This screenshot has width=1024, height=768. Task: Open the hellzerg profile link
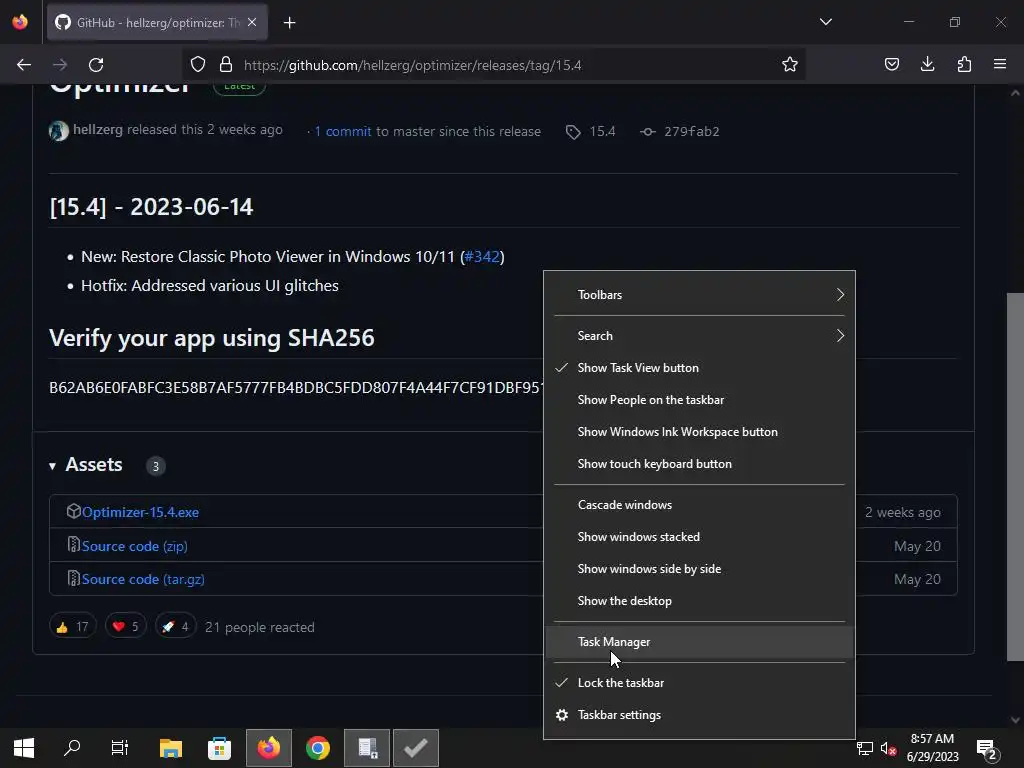pos(98,129)
